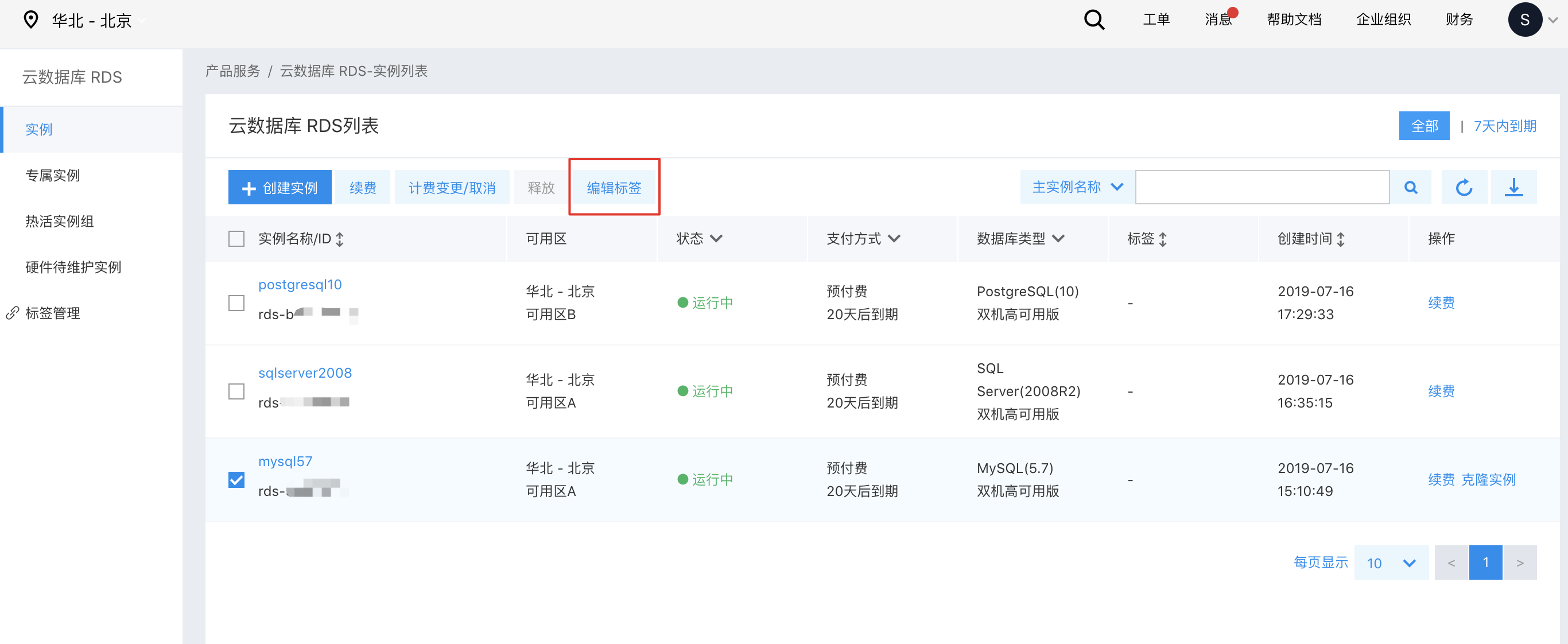Image resolution: width=1568 pixels, height=644 pixels.
Task: Open the user avatar S menu
Action: [x=1525, y=20]
